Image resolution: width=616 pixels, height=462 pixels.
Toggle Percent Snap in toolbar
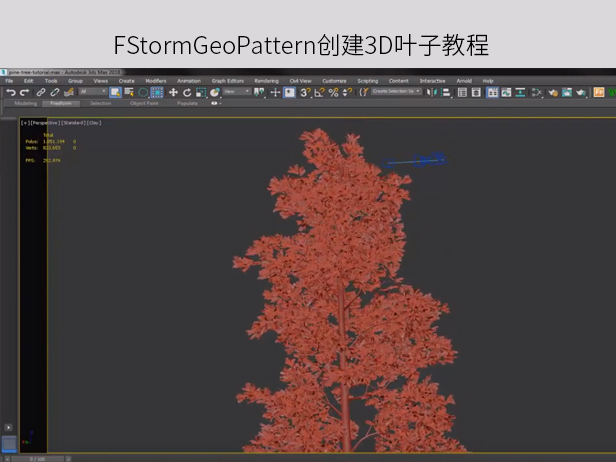pos(333,92)
